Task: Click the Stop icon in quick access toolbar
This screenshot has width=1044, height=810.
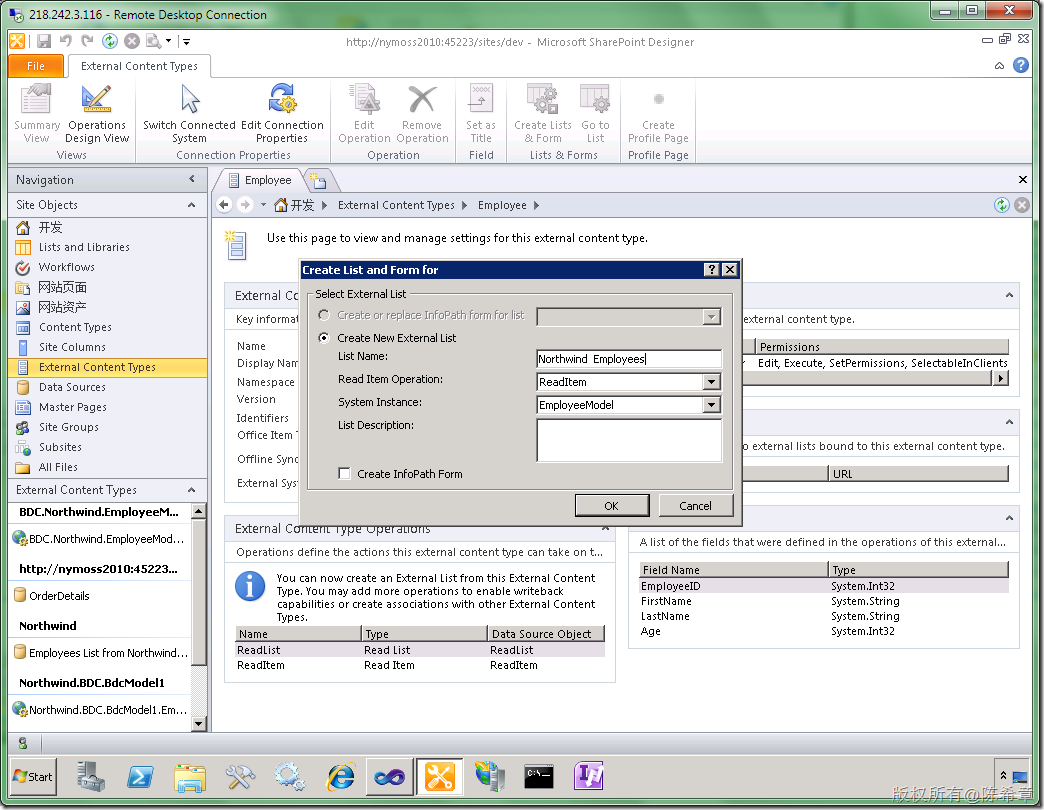Action: click(132, 41)
